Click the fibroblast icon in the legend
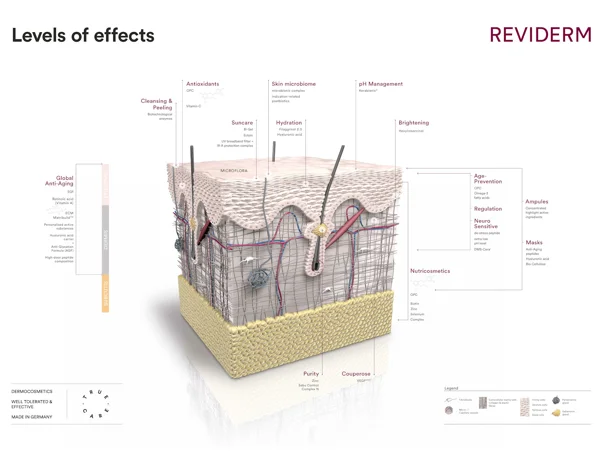Viewport: 601px width, 451px height. pos(451,400)
